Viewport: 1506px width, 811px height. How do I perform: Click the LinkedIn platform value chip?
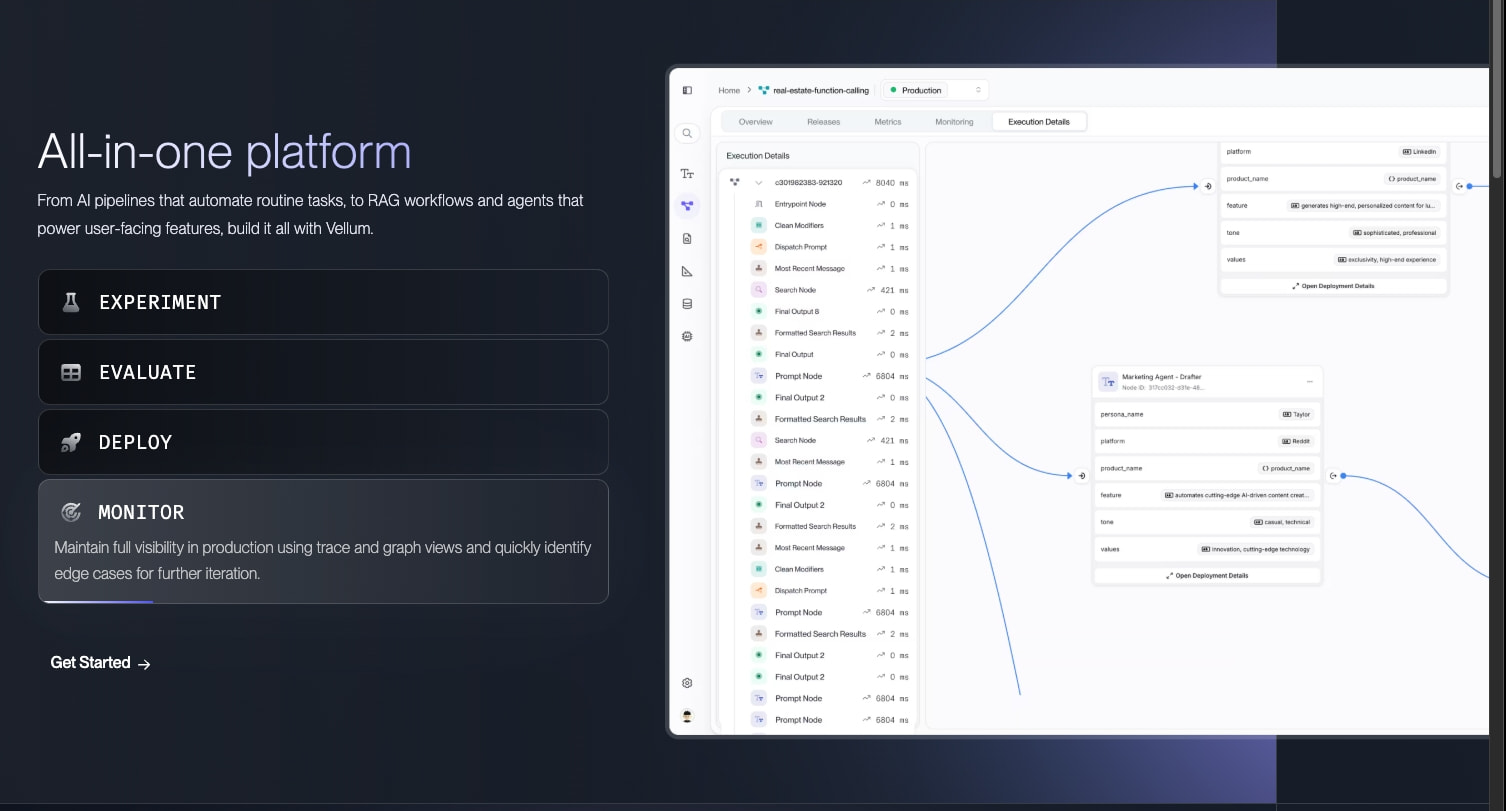1420,152
